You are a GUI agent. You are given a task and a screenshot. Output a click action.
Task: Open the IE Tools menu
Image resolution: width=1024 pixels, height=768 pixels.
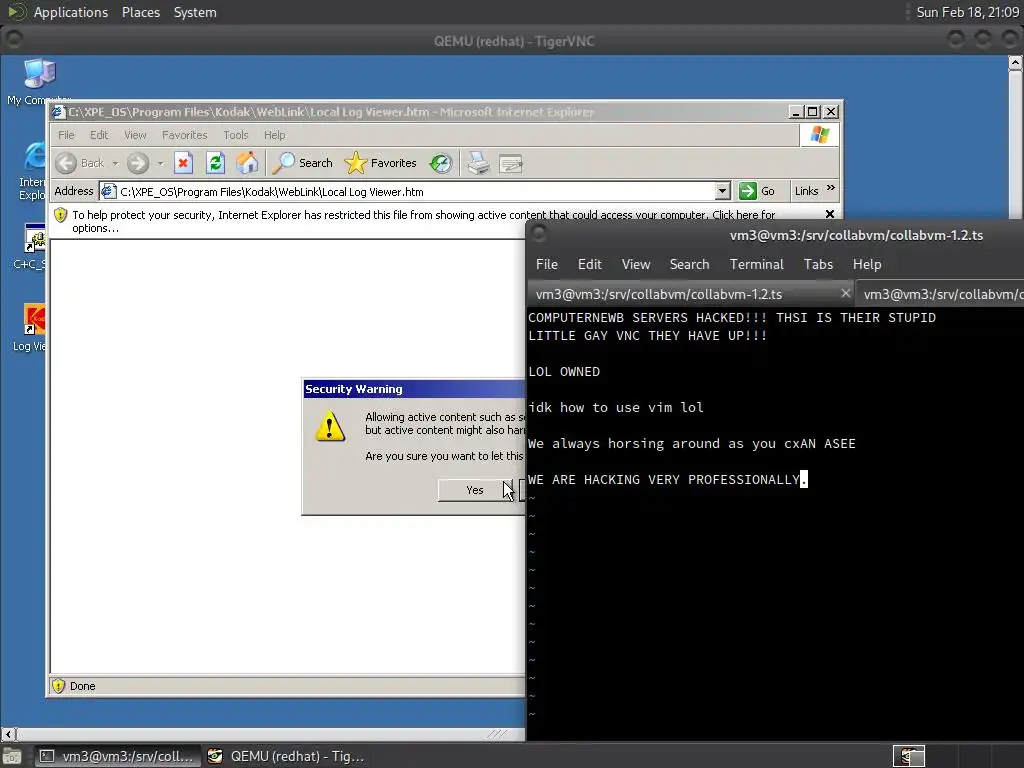[236, 135]
